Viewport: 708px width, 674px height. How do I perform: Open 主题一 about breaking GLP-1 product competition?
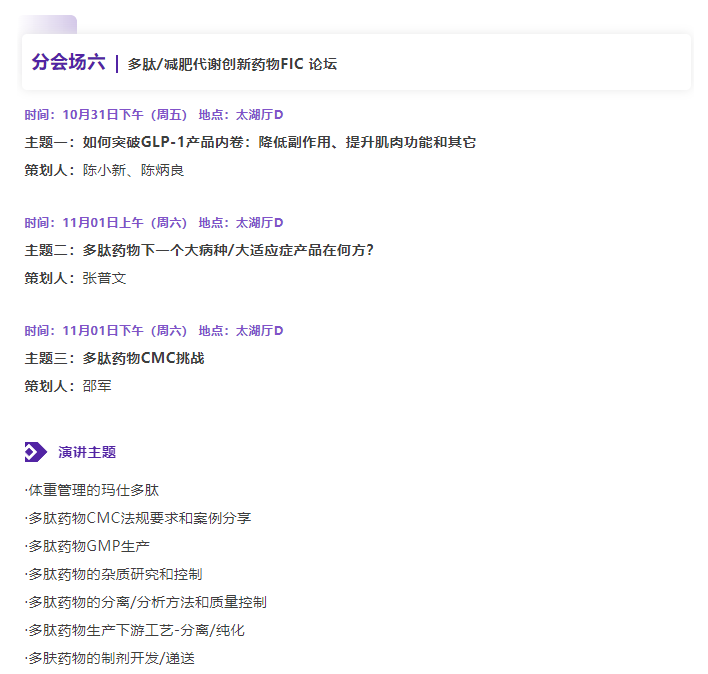tap(250, 142)
